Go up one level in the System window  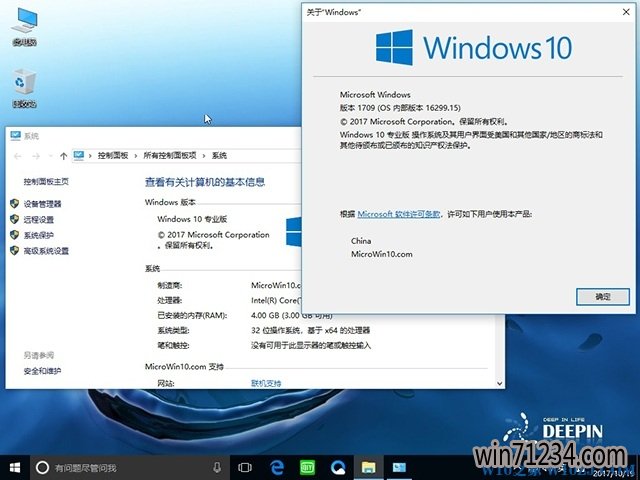(63, 156)
